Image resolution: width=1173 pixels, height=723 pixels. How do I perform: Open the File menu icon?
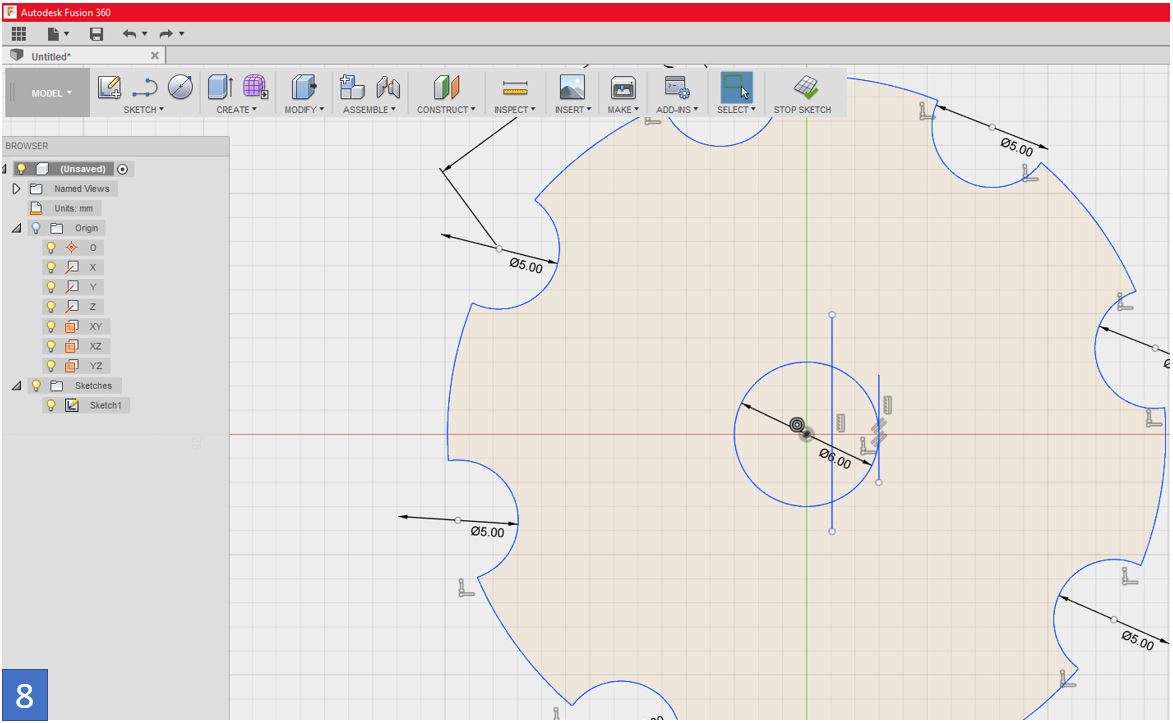[x=53, y=34]
